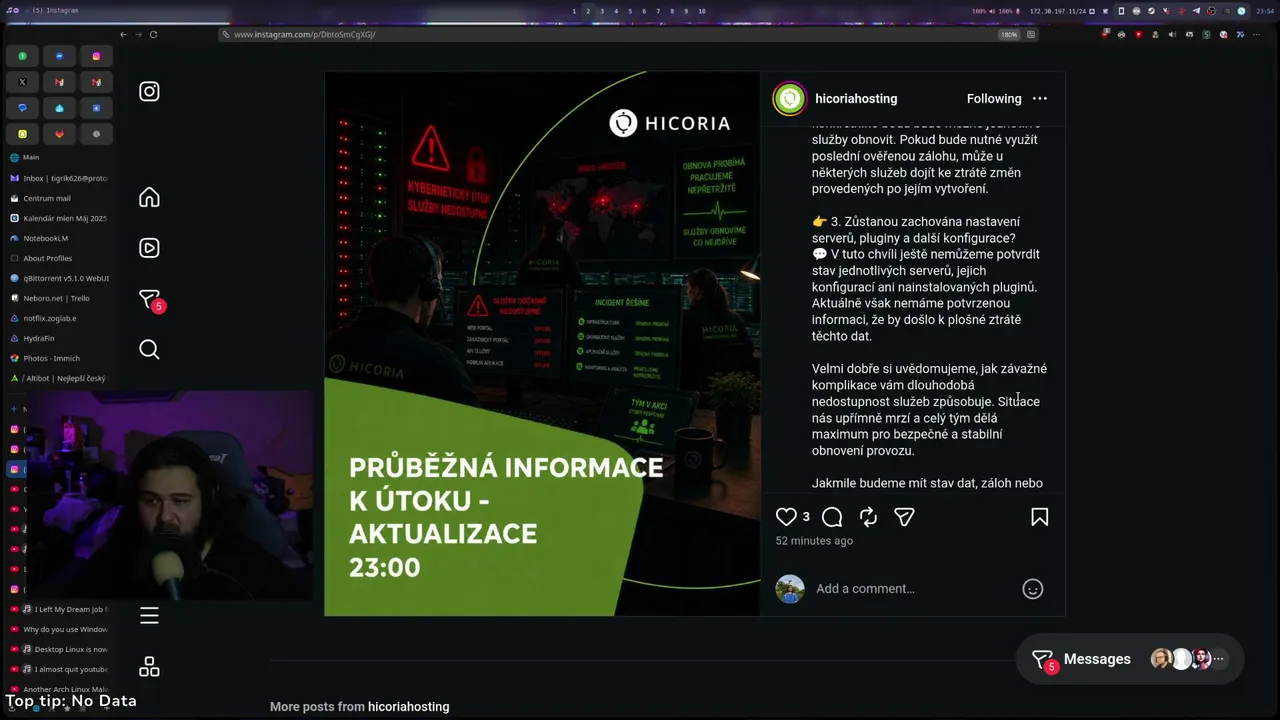Open the pinned Instagram tab in the grid
The height and width of the screenshot is (720, 1280).
[96, 56]
